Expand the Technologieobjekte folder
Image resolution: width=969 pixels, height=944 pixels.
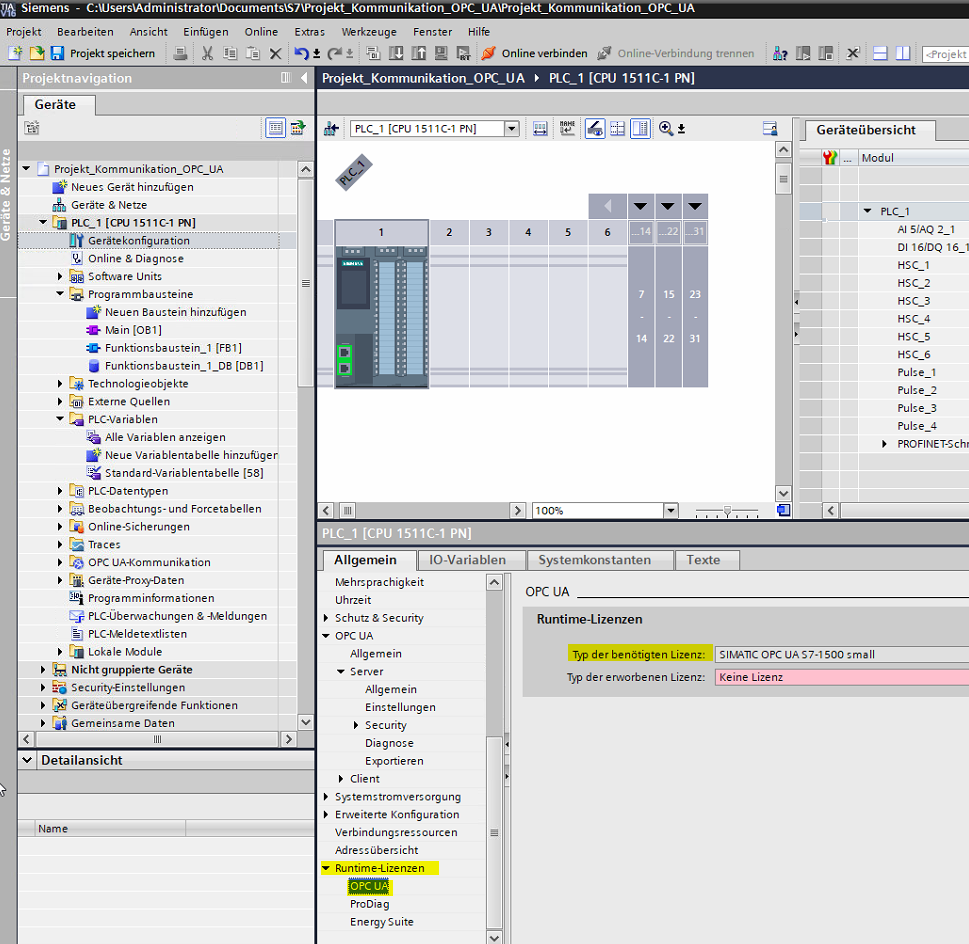click(x=60, y=384)
